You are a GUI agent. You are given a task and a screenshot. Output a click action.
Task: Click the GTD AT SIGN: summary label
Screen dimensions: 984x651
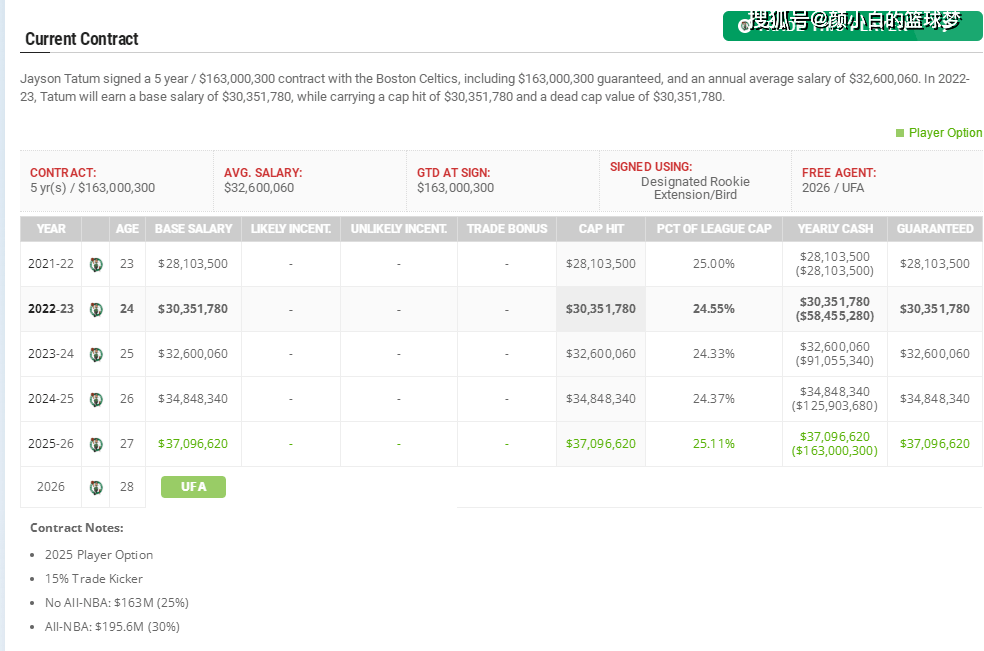click(x=454, y=173)
